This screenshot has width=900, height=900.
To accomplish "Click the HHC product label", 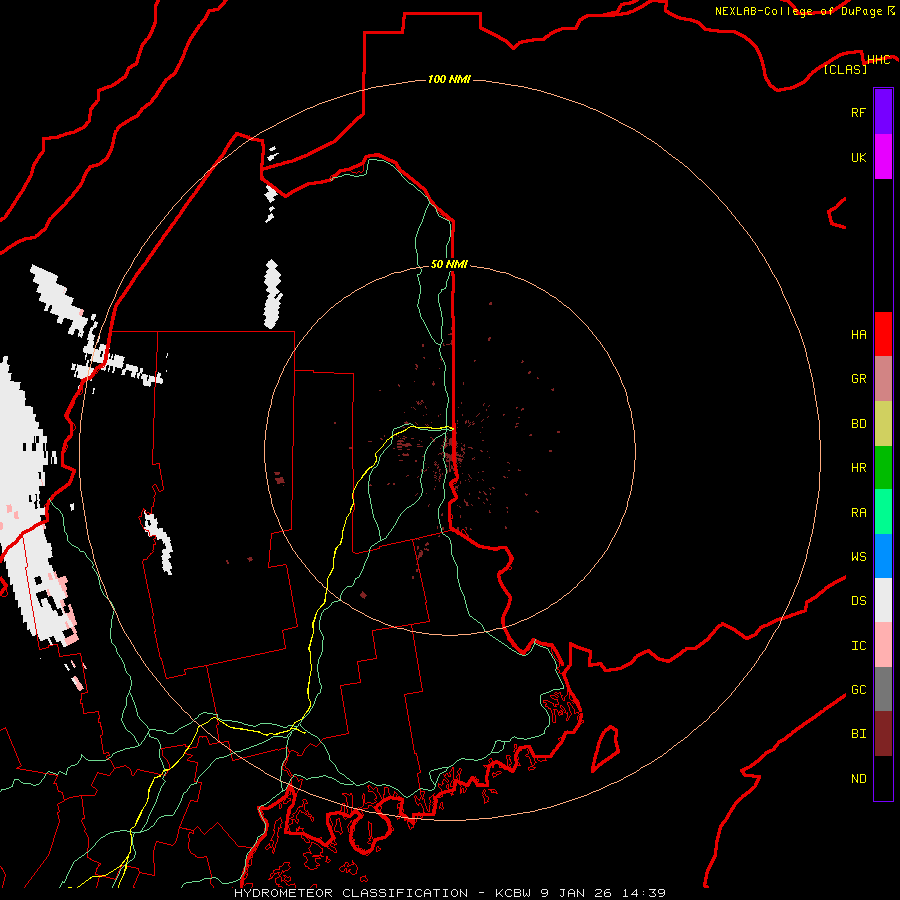I will pyautogui.click(x=878, y=60).
